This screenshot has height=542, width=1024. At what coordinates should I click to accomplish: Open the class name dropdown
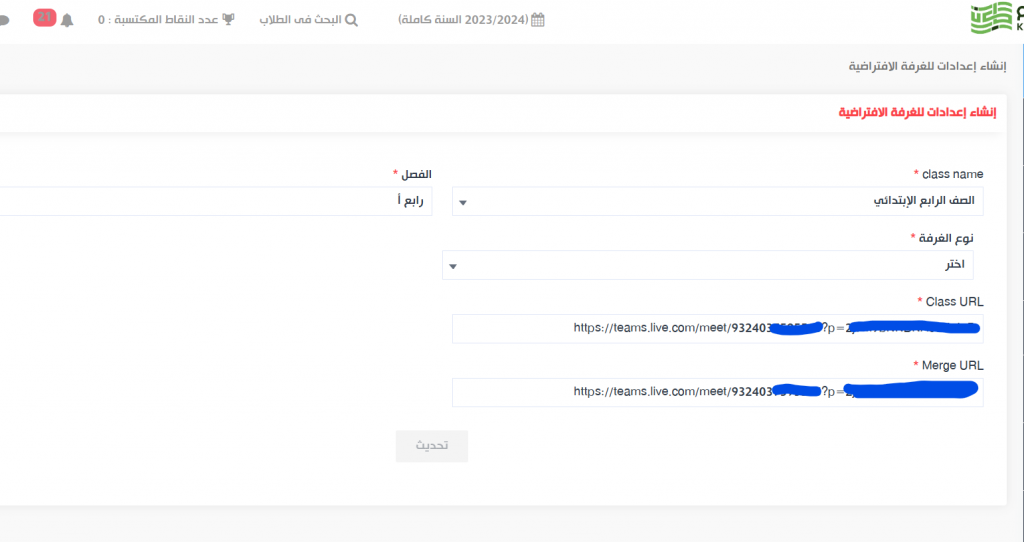718,201
